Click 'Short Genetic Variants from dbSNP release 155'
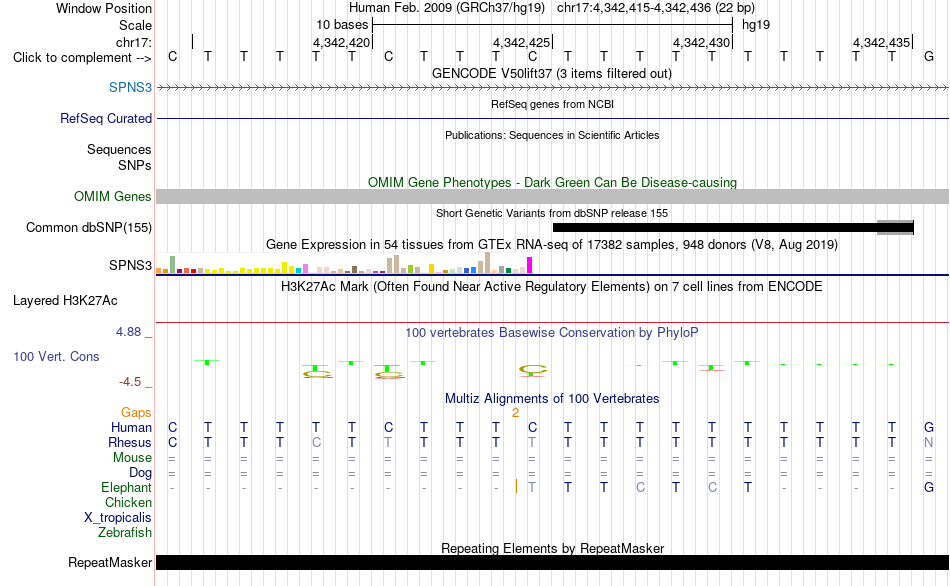This screenshot has width=950, height=586. click(552, 213)
